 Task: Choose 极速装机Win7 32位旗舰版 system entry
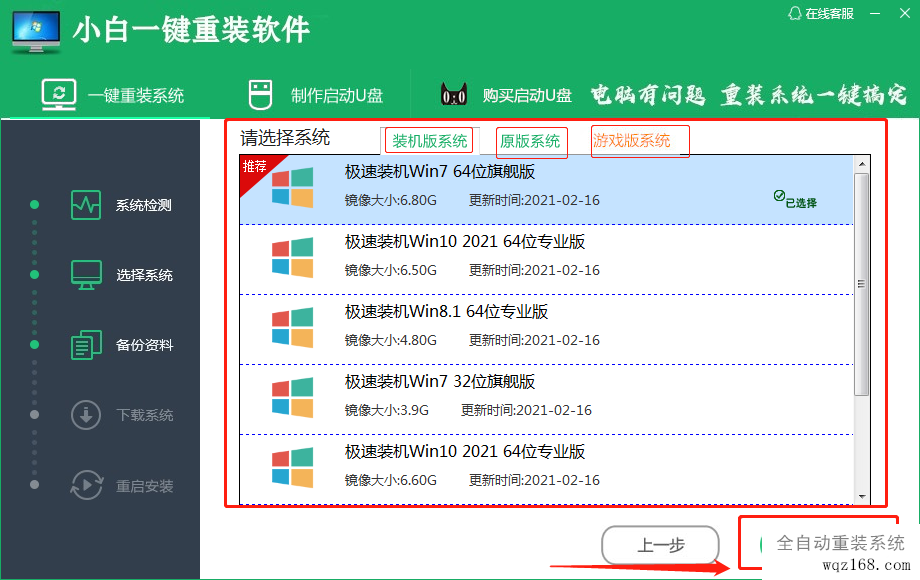[x=546, y=399]
